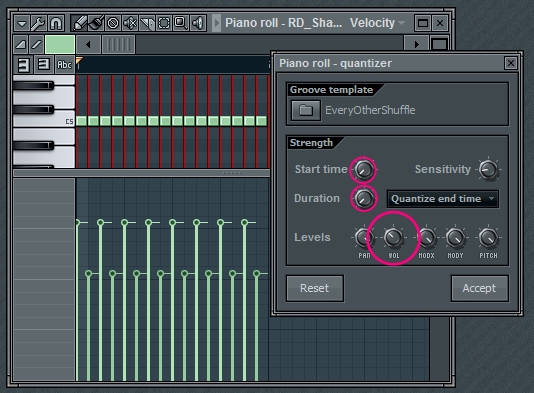Select the Paint brush tool
Image resolution: width=534 pixels, height=393 pixels.
click(x=96, y=23)
